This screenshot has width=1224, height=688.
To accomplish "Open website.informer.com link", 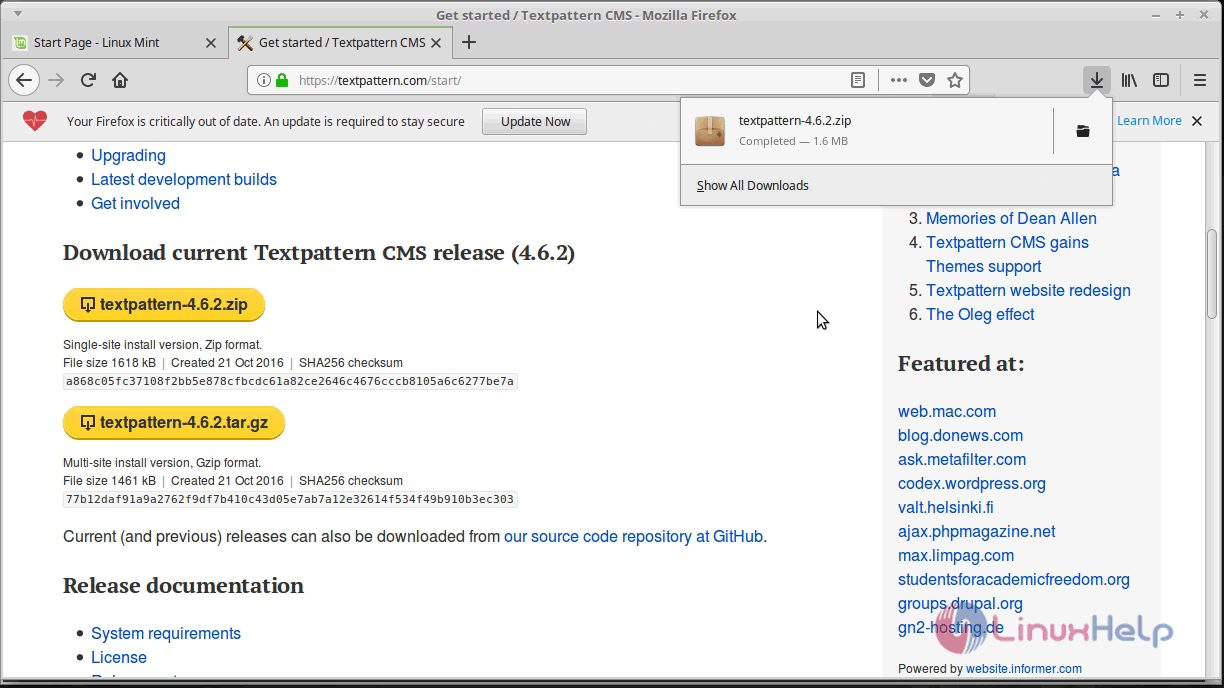I will click(x=1023, y=669).
